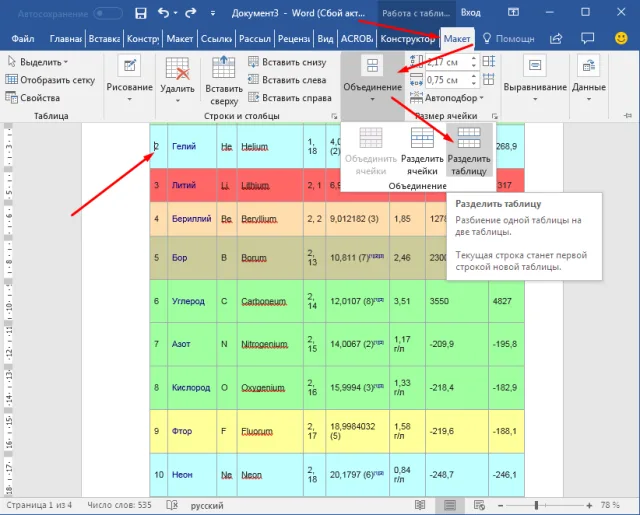Toggle Отобразить сетку gridlines
Viewport: 640px width, 515px height.
50,80
